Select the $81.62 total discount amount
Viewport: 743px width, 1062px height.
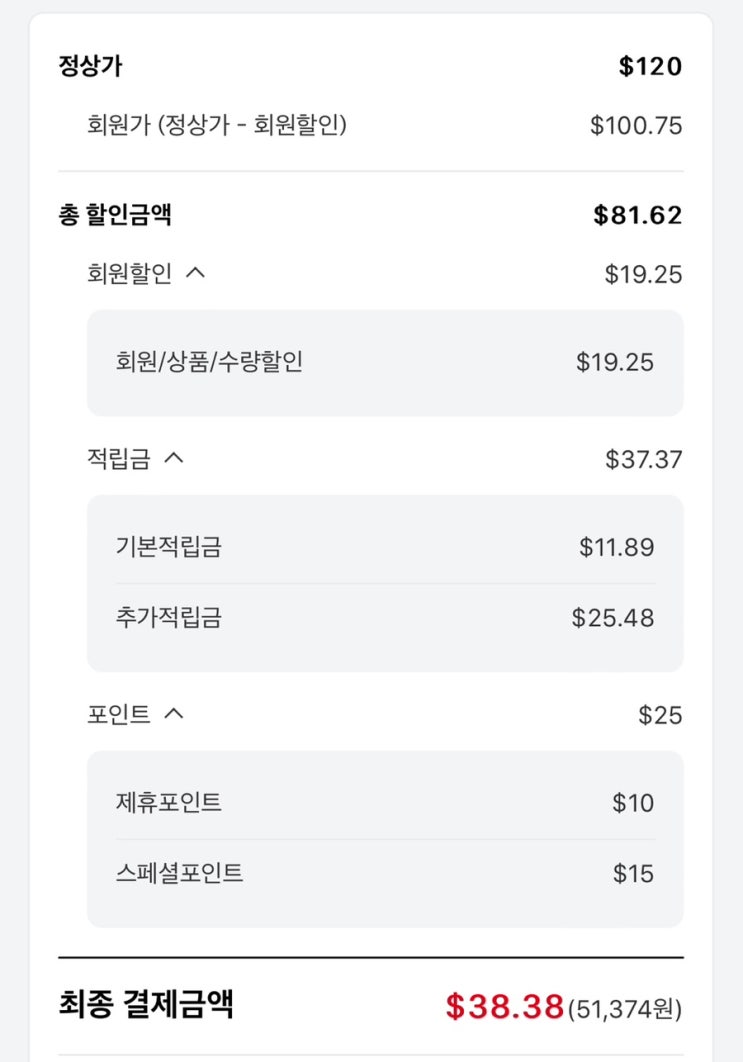click(637, 215)
